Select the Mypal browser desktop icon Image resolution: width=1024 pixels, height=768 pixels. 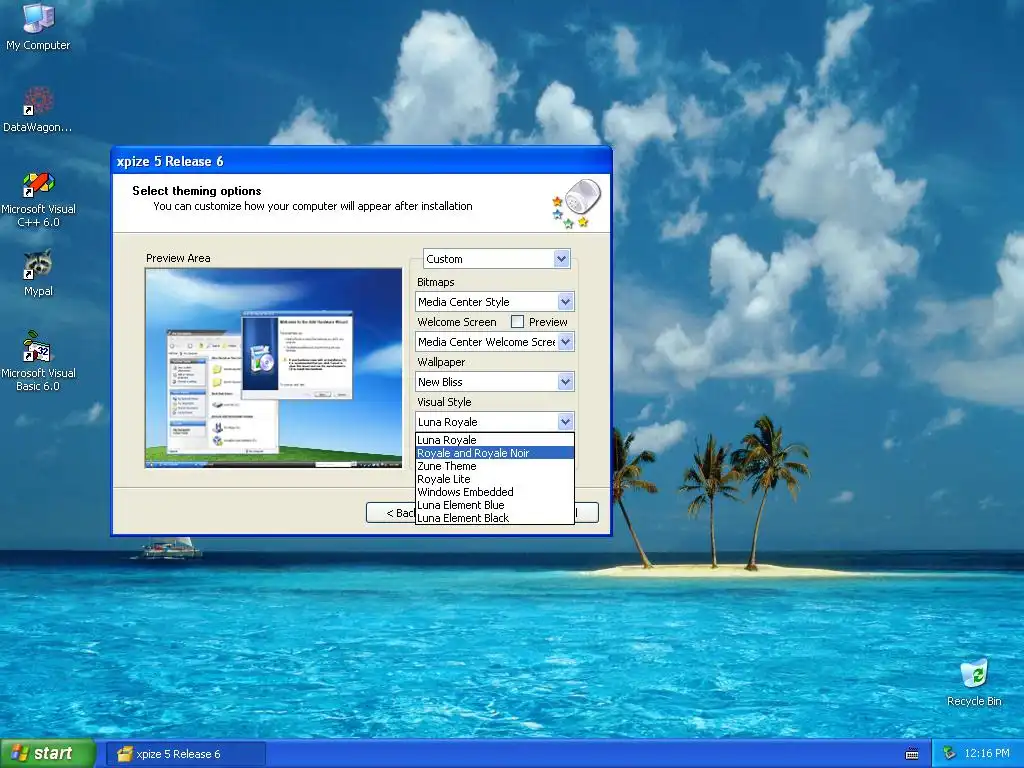click(x=38, y=273)
